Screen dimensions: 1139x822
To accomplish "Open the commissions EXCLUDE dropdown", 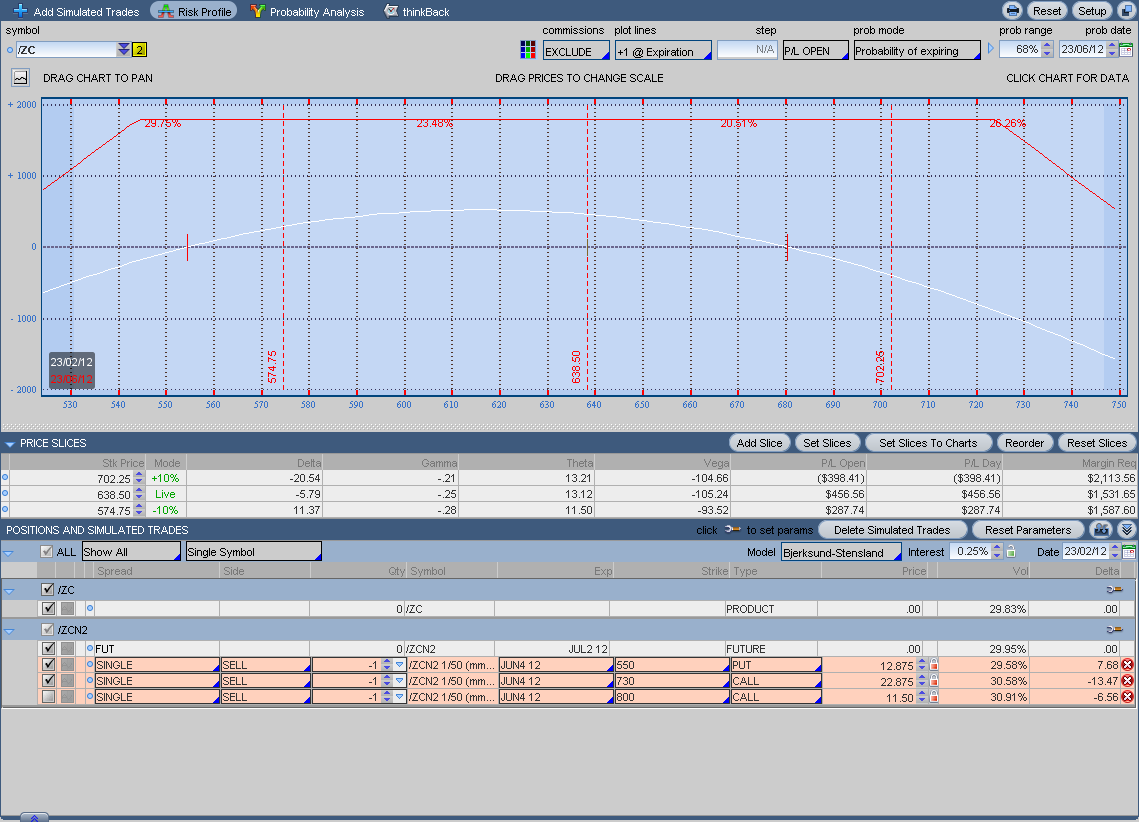I will tap(575, 51).
